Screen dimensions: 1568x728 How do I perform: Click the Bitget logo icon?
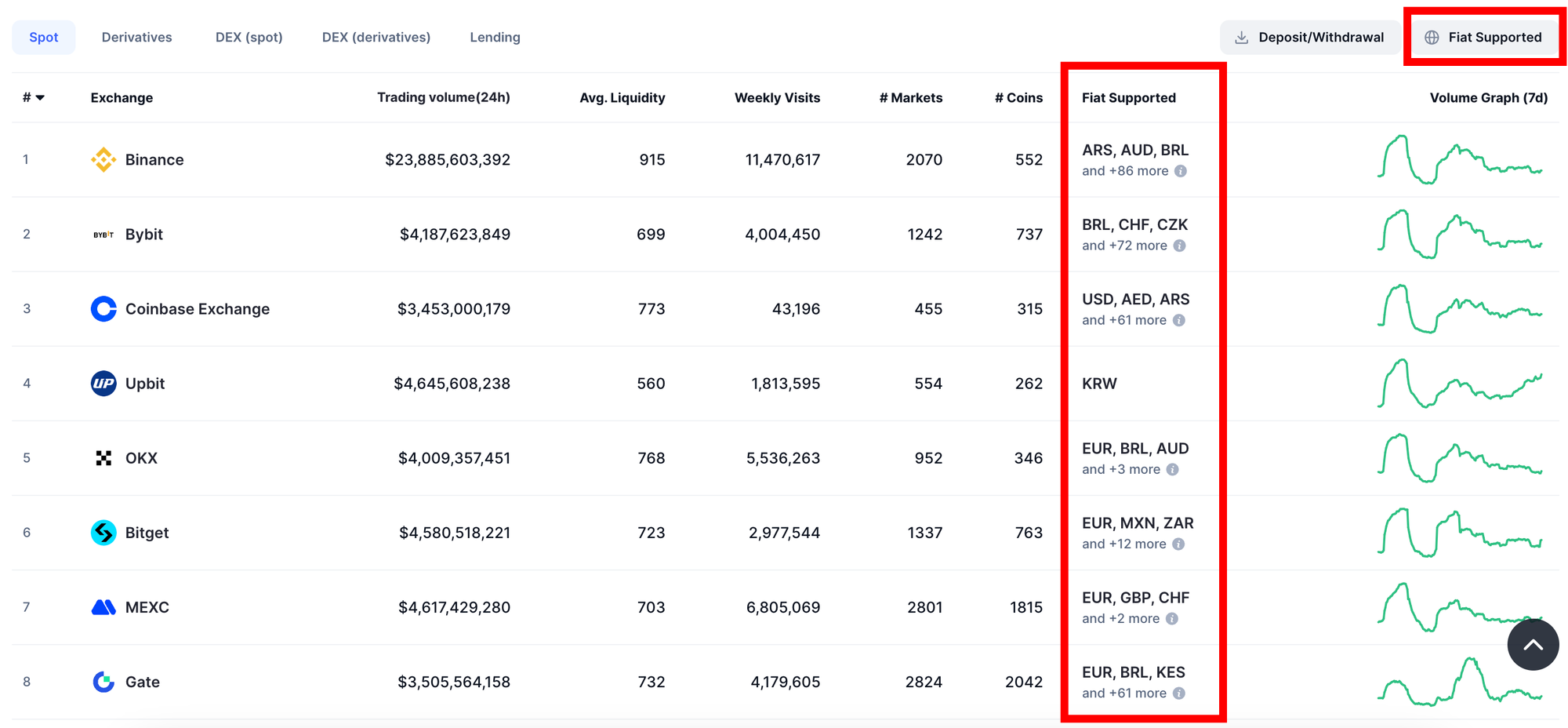103,533
